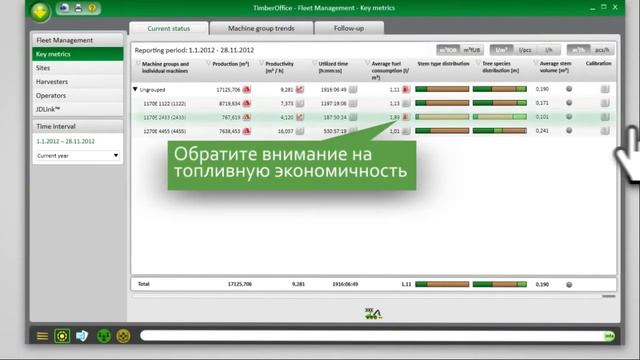
Task: Open calibration icon for 1170E 1122 row
Action: click(x=605, y=103)
